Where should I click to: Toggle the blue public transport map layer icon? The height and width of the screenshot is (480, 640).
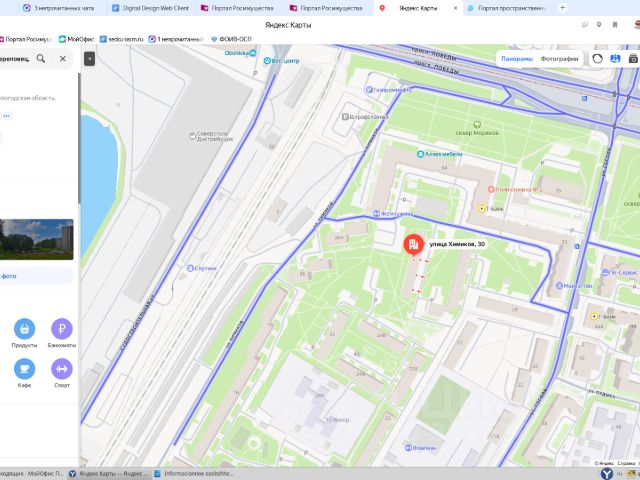[615, 59]
